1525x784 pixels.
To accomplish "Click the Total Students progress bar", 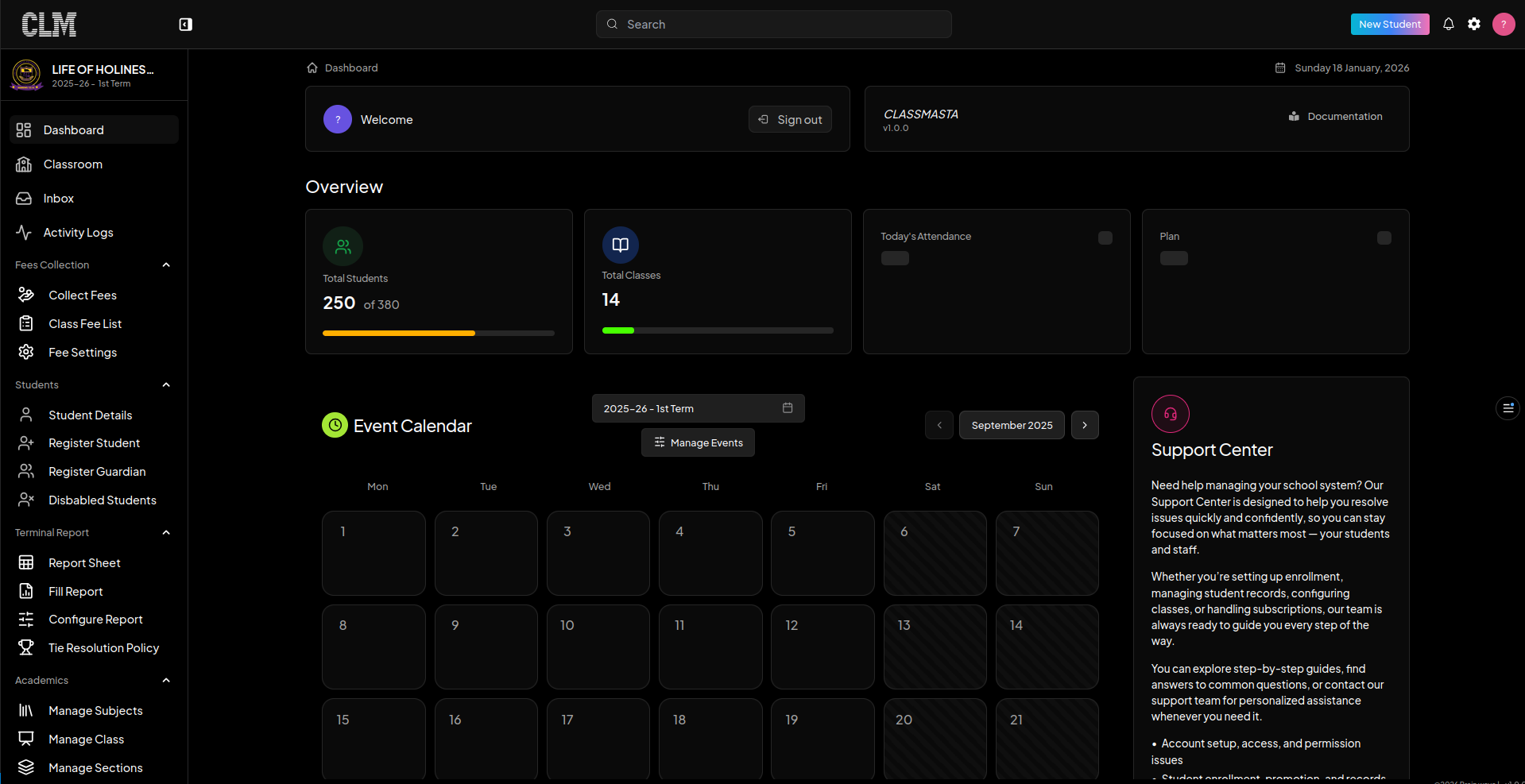I will pos(438,333).
